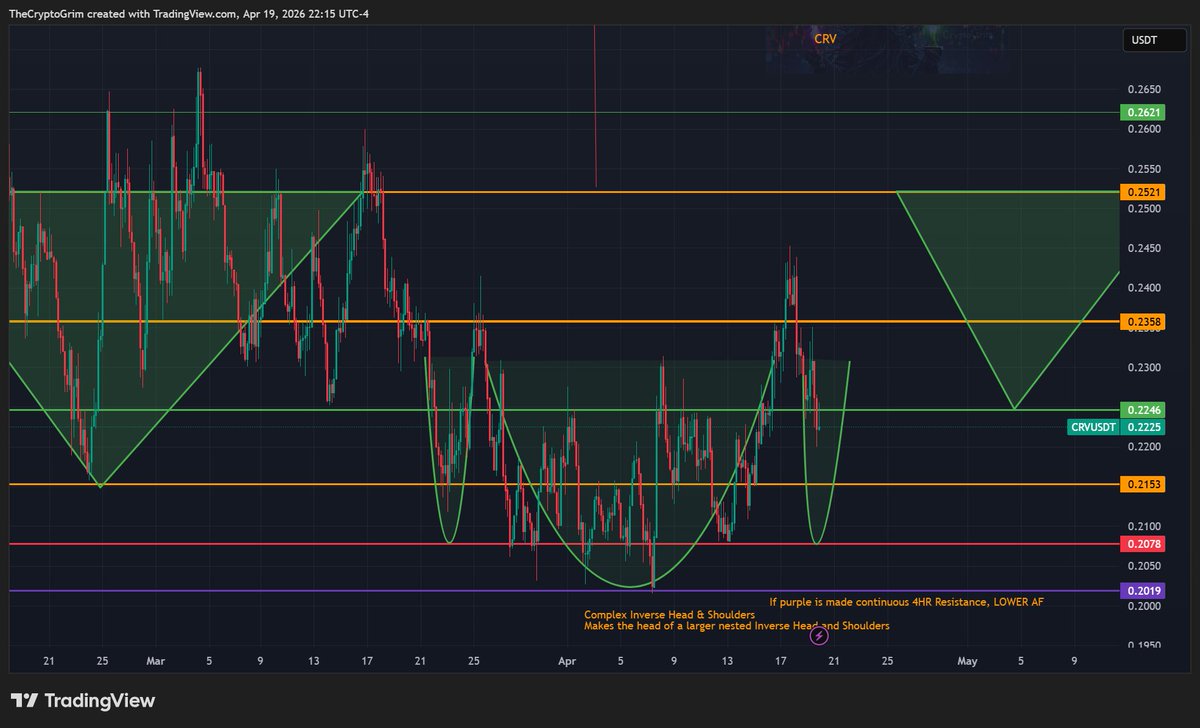The image size is (1200, 728).
Task: Click the 0.2400 value on the price scale
Action: tap(1144, 288)
